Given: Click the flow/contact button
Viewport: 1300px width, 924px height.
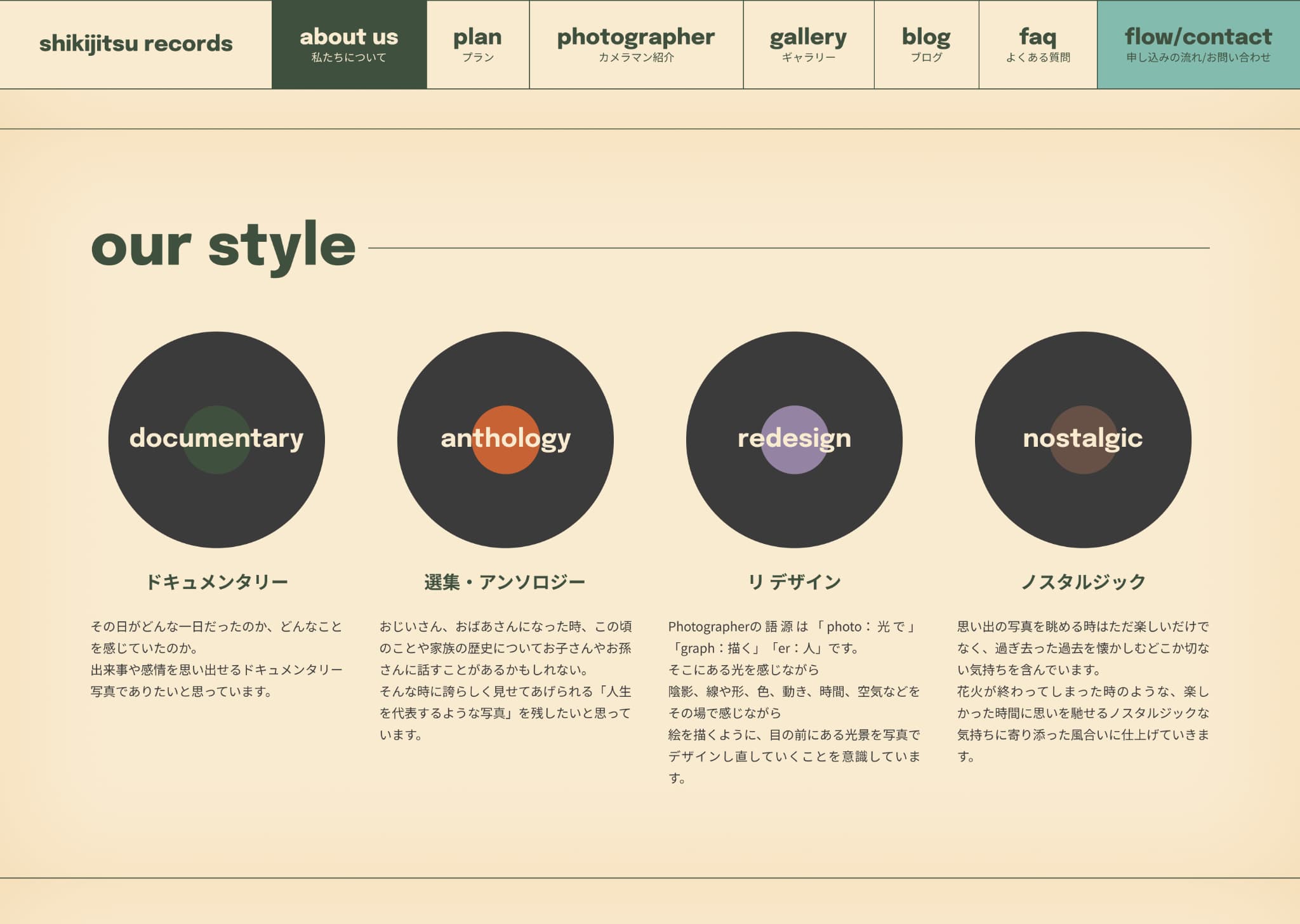Looking at the screenshot, I should (x=1198, y=44).
